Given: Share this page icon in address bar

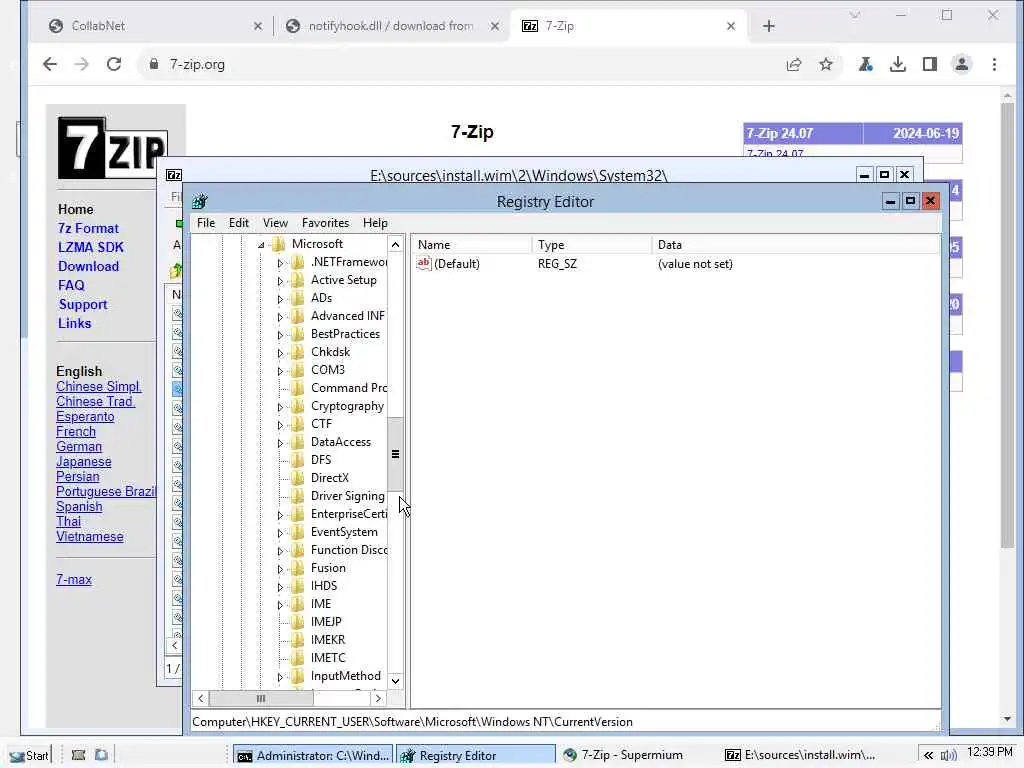Looking at the screenshot, I should 793,64.
